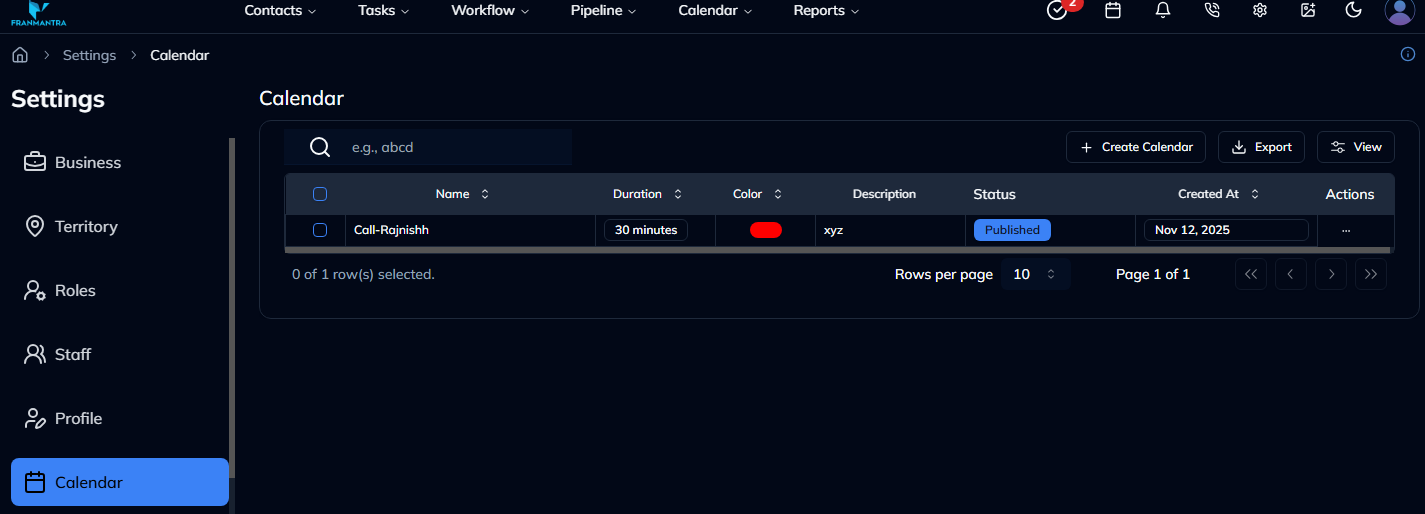Click the '0 of 1 row(s) selected.' text
This screenshot has width=1425, height=514.
click(x=363, y=274)
